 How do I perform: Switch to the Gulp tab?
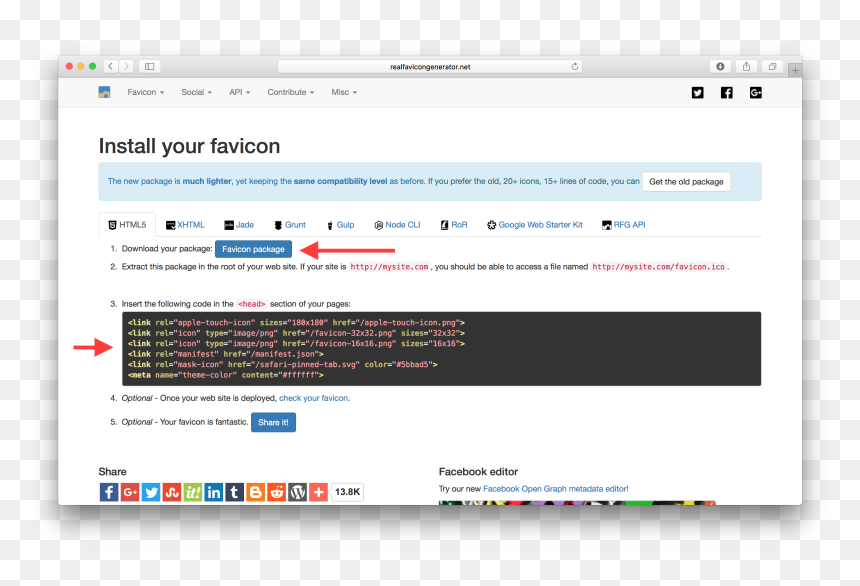[340, 225]
